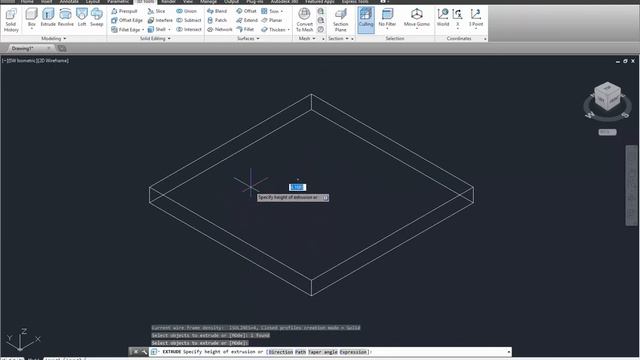This screenshot has height=360, width=640.
Task: Apply the Union boolean tool
Action: click(x=187, y=11)
